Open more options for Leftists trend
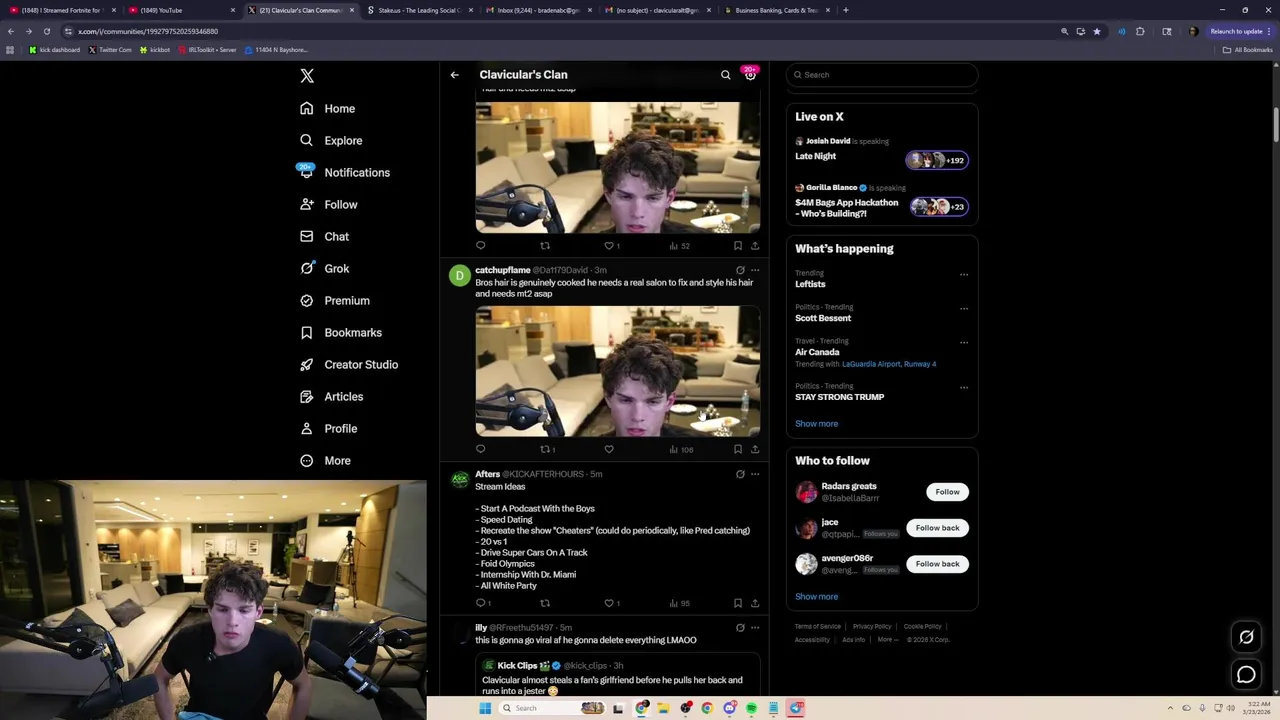Image resolution: width=1280 pixels, height=720 pixels. click(964, 274)
